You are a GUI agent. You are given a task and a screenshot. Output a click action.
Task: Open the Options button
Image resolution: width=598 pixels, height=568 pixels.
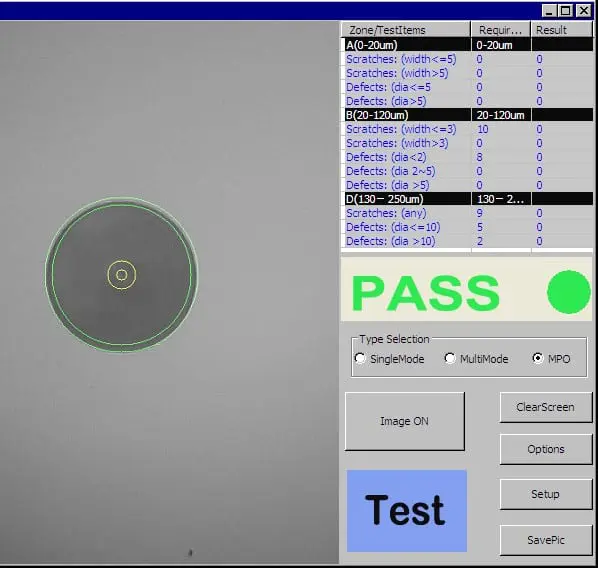(x=546, y=449)
